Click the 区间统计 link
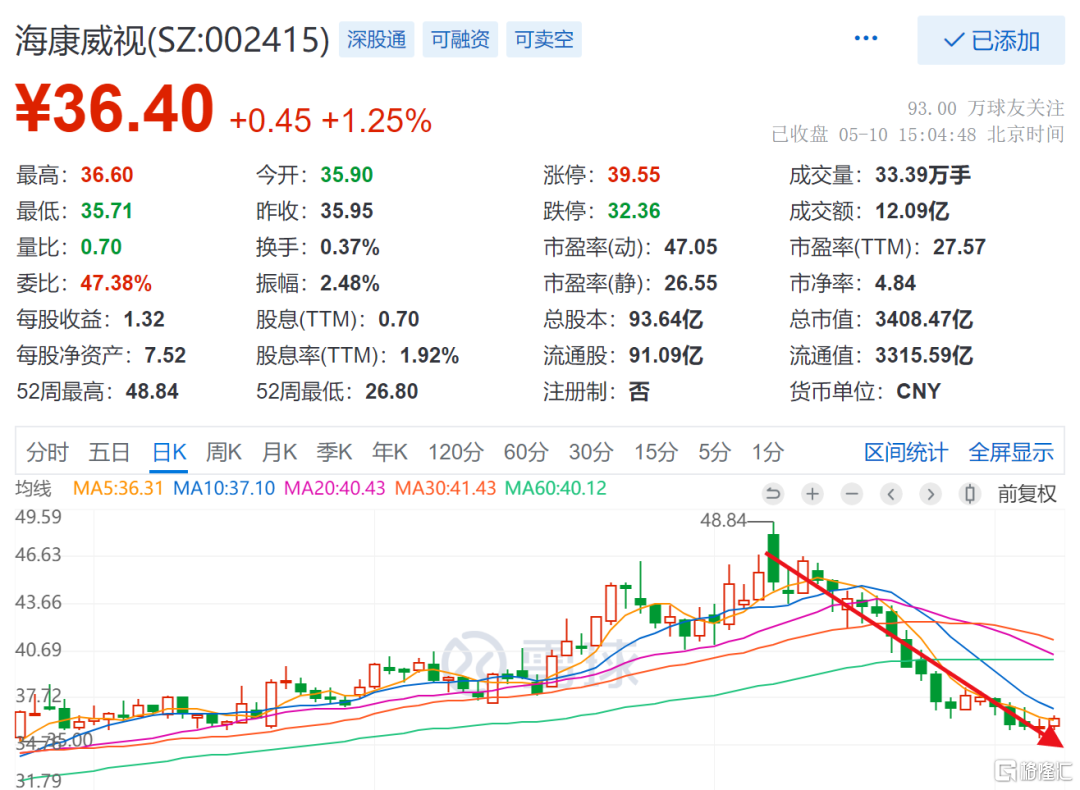Screen dimensions: 1080x790 pyautogui.click(x=906, y=453)
